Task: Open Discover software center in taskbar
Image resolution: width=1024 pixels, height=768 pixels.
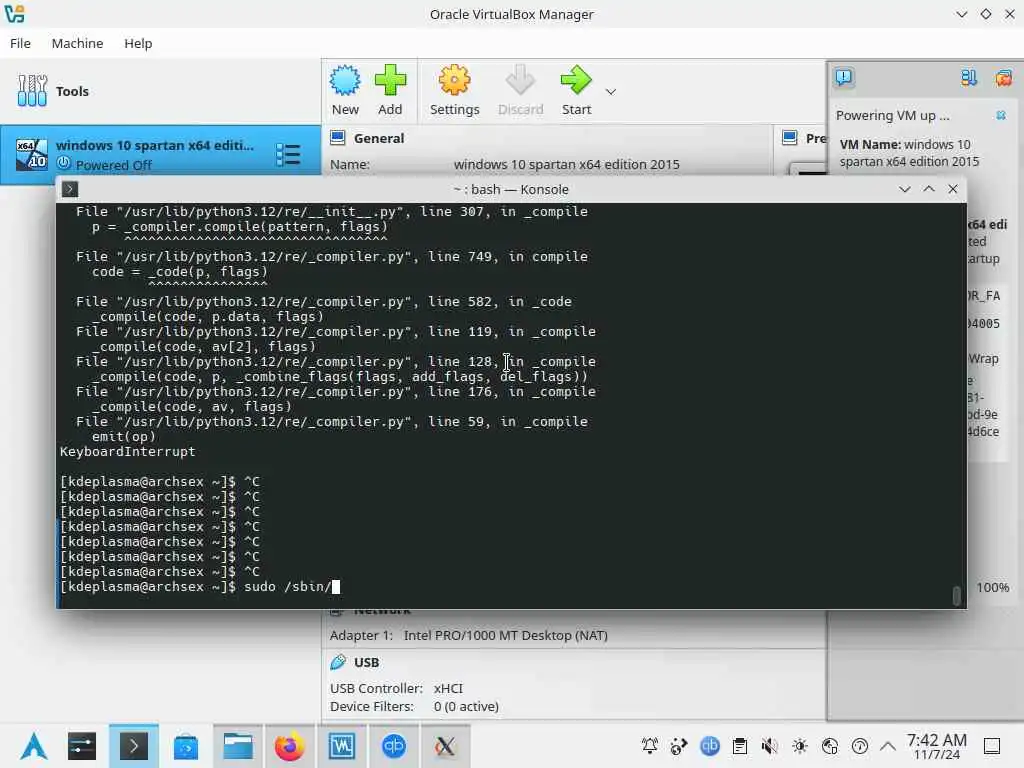Action: click(x=185, y=746)
